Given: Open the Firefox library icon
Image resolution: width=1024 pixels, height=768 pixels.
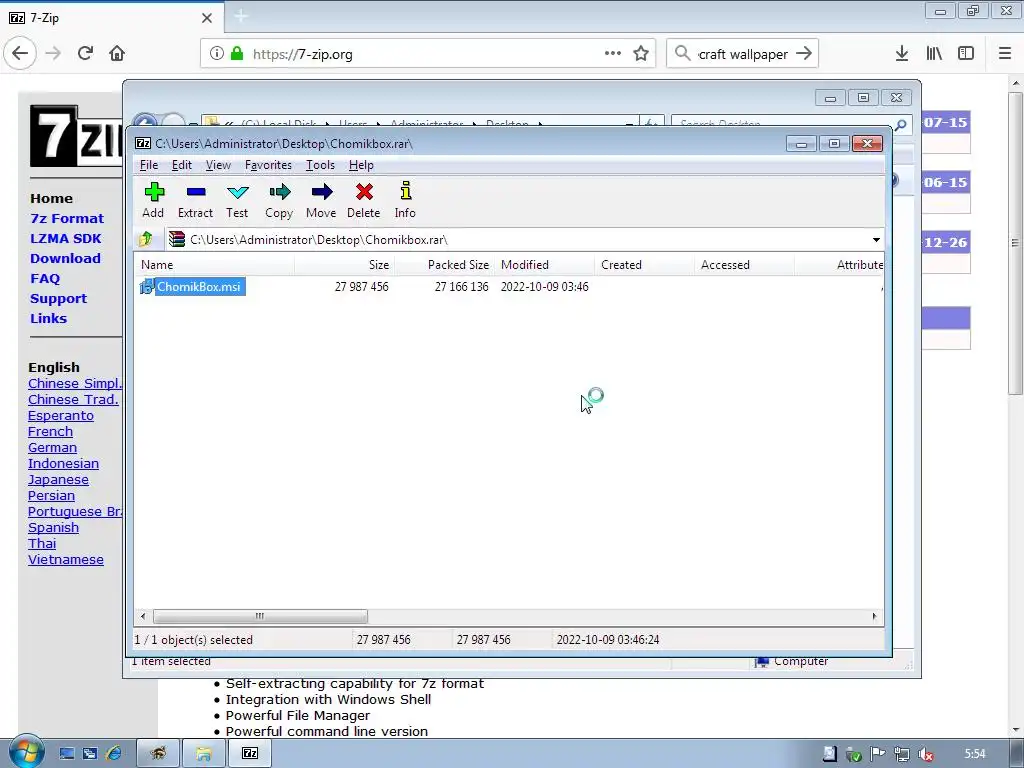Looking at the screenshot, I should pyautogui.click(x=934, y=54).
